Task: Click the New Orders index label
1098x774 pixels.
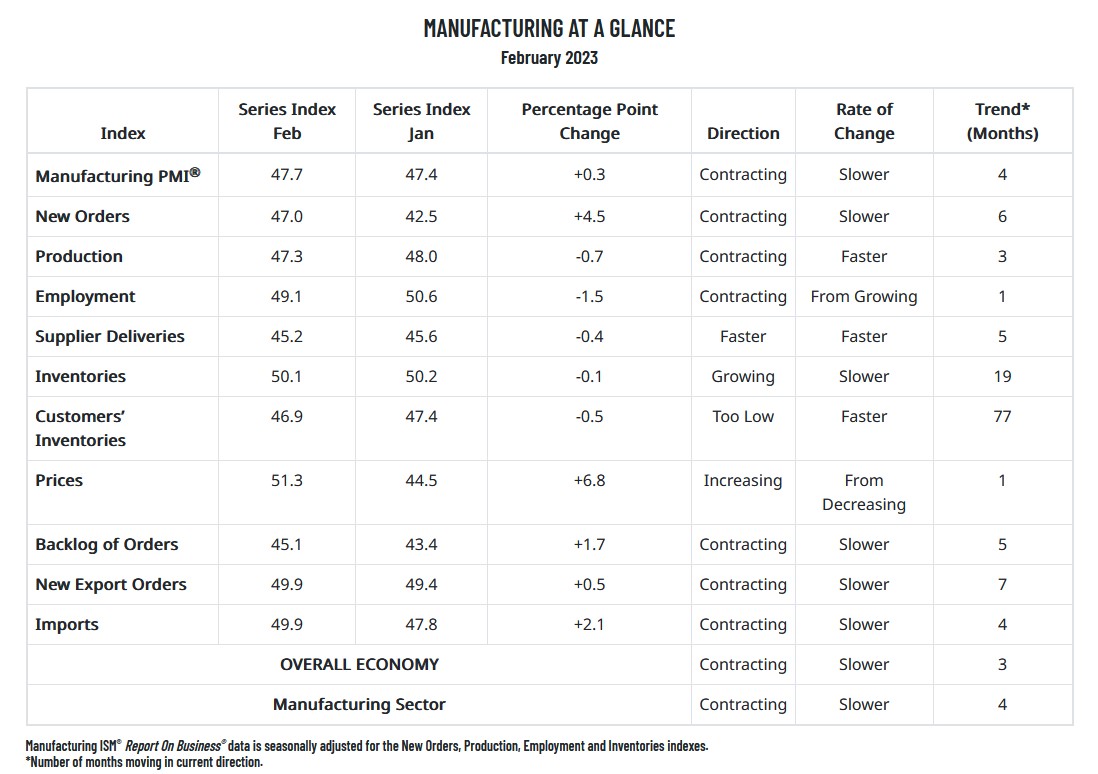Action: click(83, 216)
